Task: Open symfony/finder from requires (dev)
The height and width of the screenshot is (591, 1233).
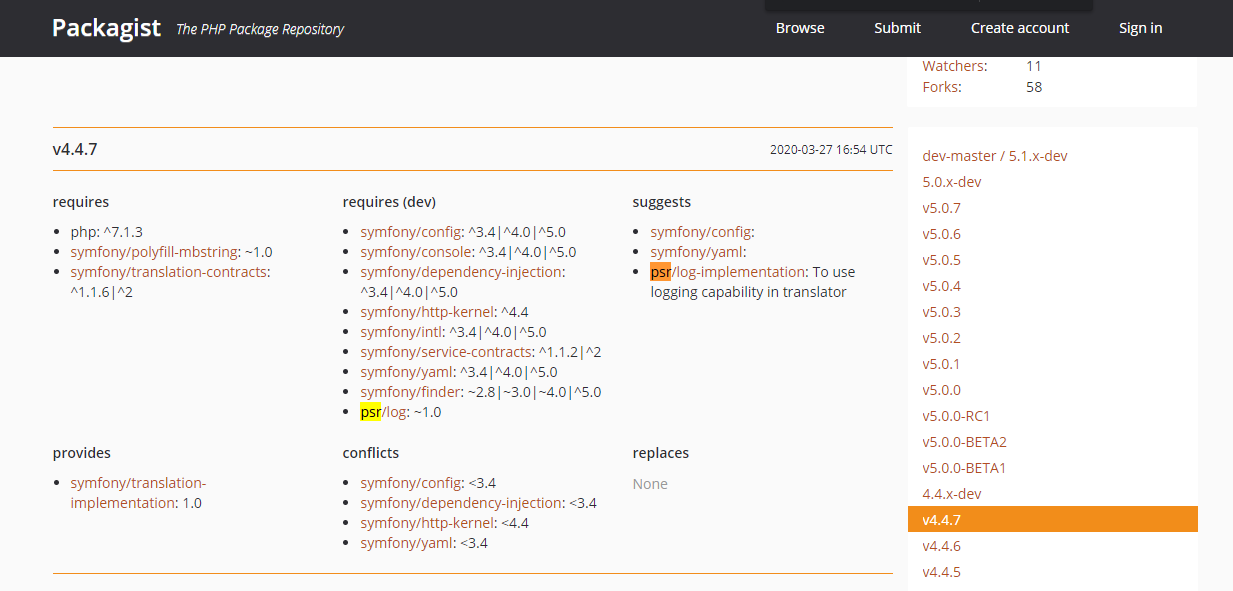Action: click(411, 391)
